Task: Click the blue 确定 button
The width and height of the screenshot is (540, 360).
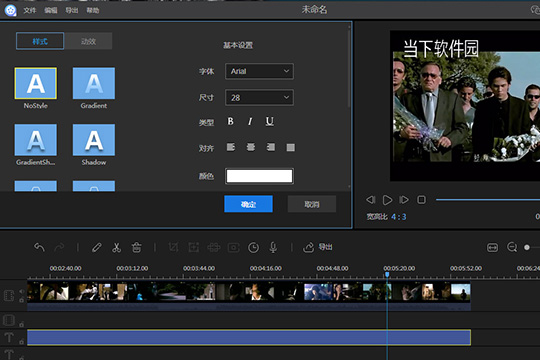Action: coord(248,204)
